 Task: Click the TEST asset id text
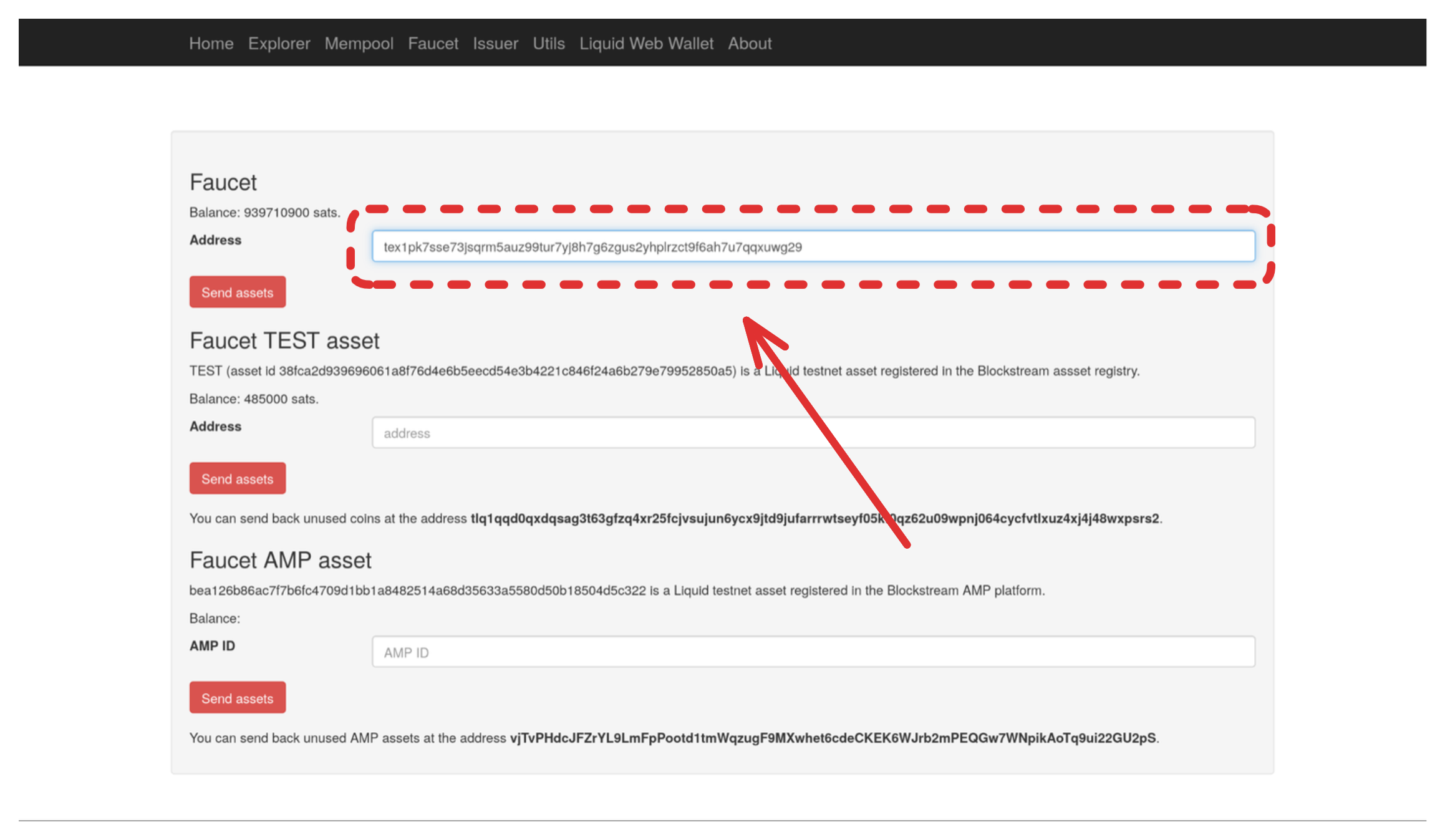pyautogui.click(x=505, y=370)
